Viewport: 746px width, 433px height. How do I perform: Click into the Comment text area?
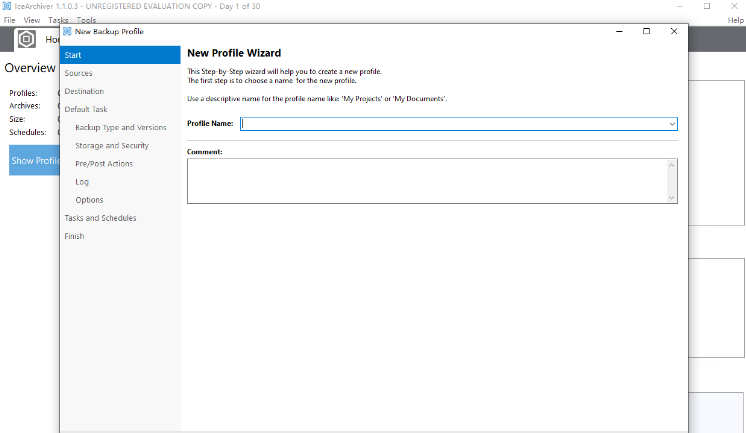click(427, 181)
